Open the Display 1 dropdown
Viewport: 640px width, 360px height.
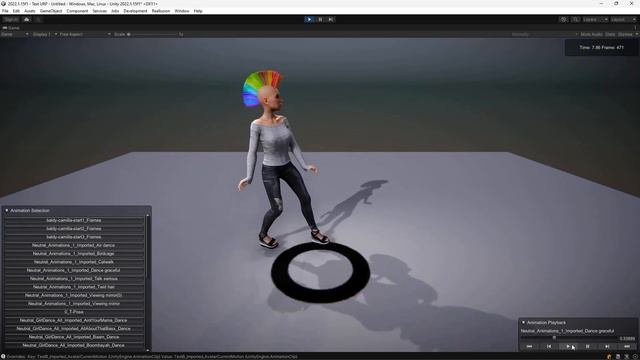click(44, 34)
